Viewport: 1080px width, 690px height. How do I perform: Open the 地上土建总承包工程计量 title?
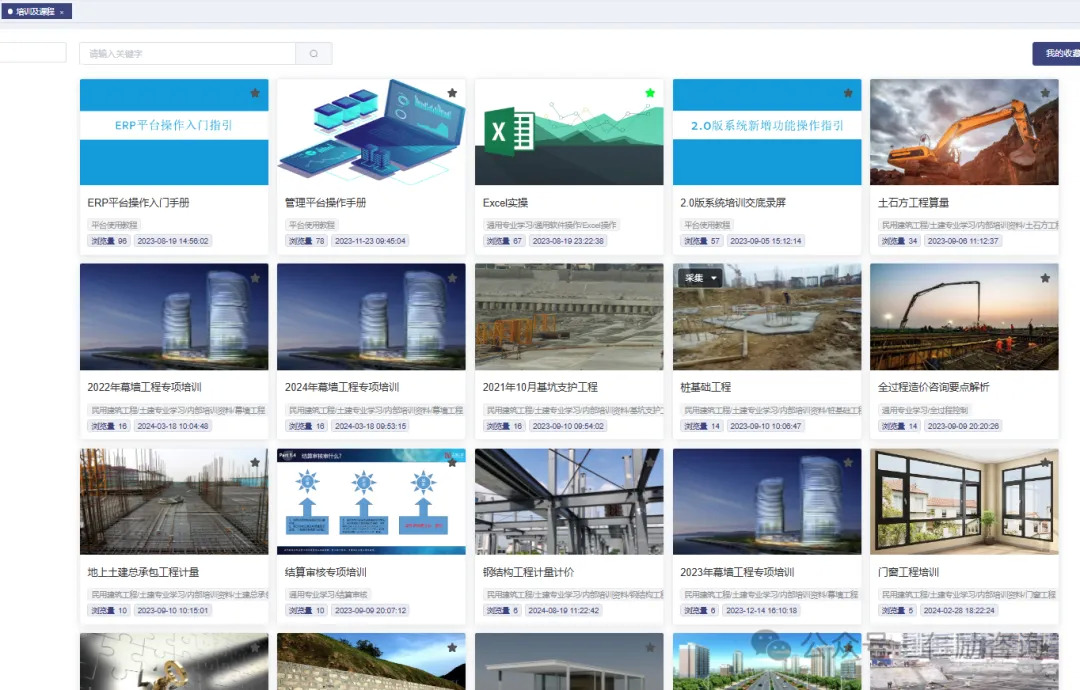[x=143, y=572]
